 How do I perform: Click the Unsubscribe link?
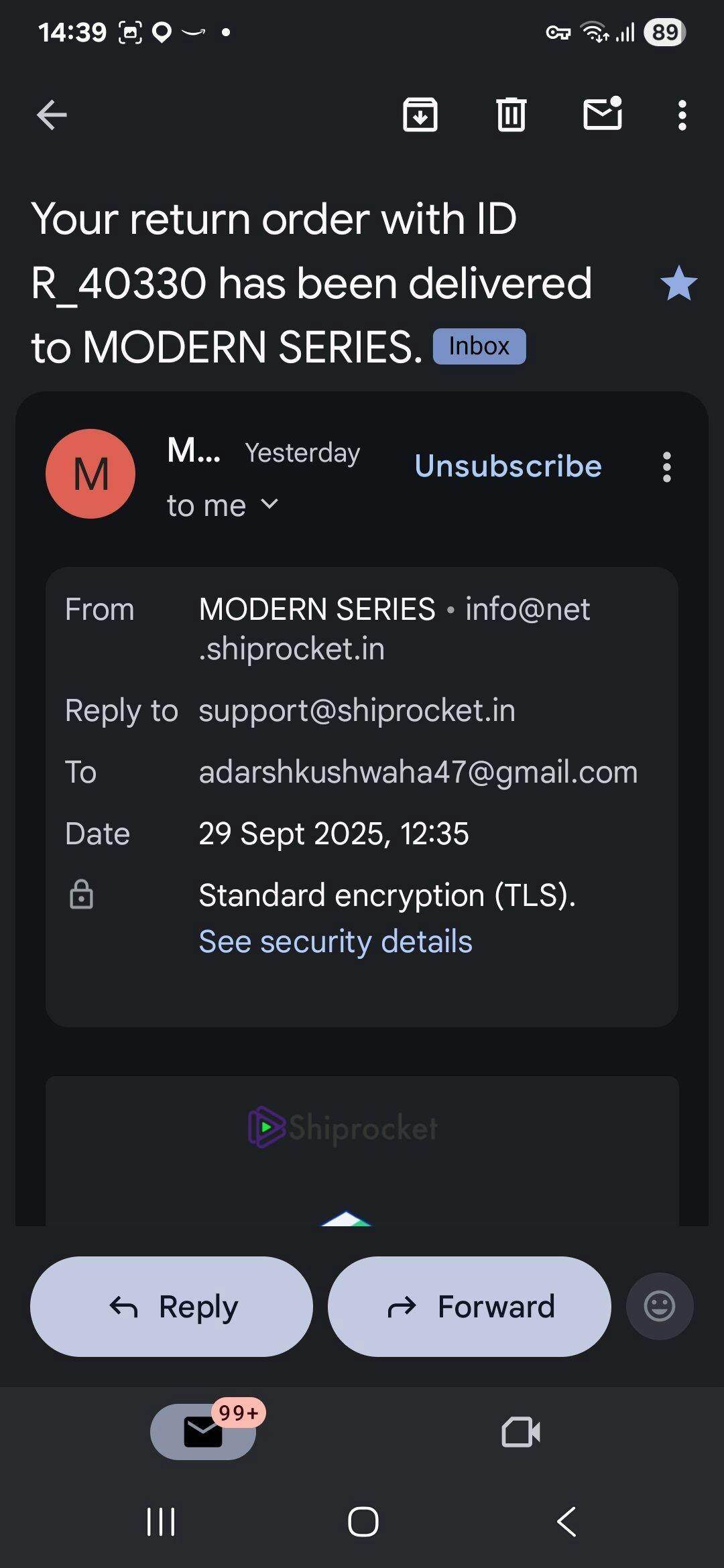pyautogui.click(x=508, y=466)
